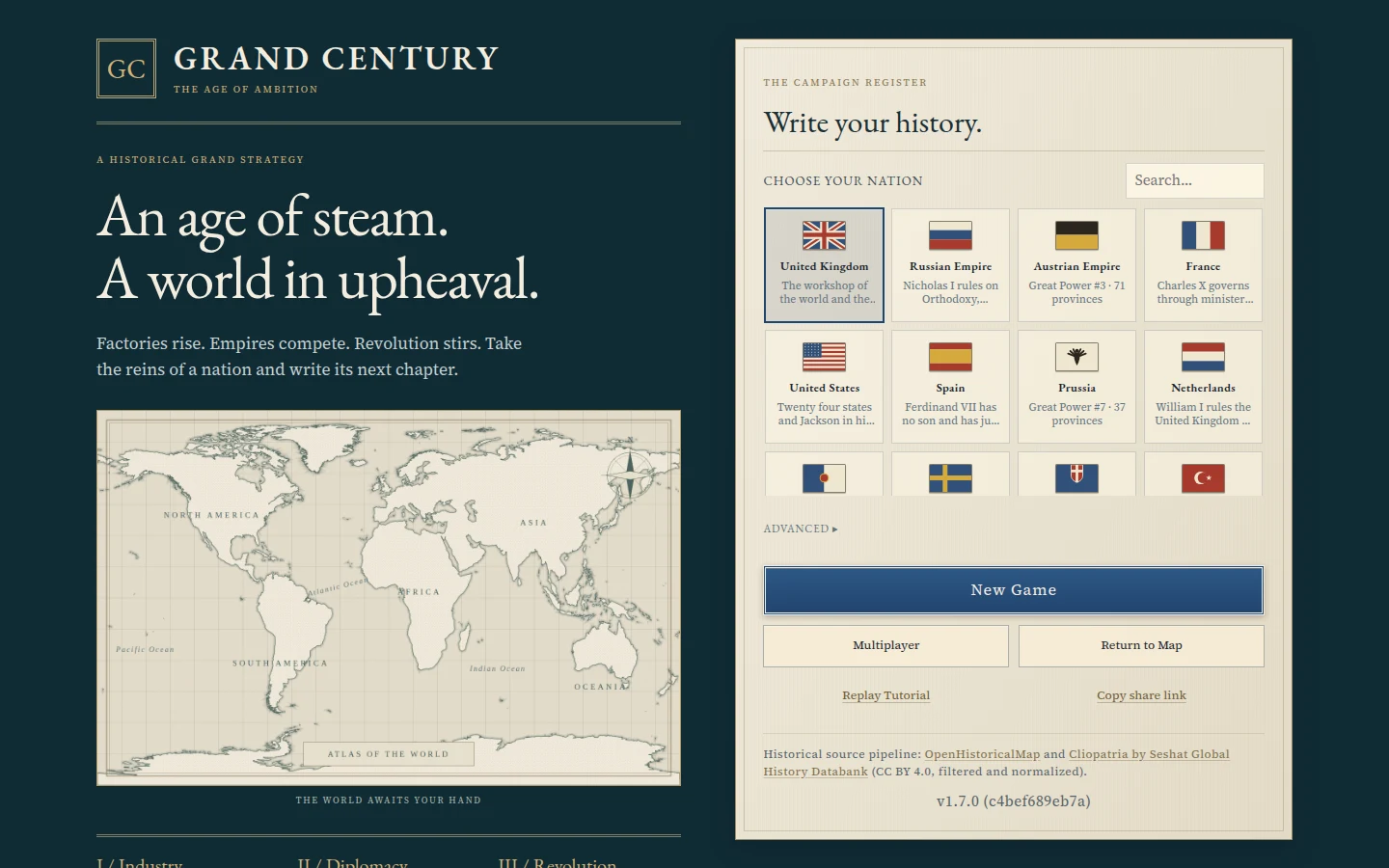Click the version v1.7.0 text
The width and height of the screenshot is (1389, 868).
click(1013, 801)
